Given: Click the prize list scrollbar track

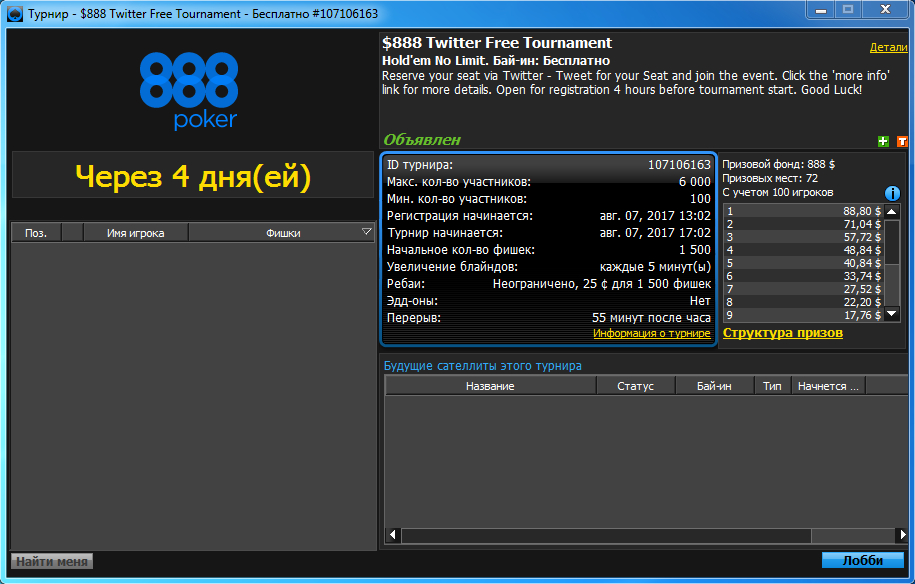Looking at the screenshot, I should pyautogui.click(x=892, y=263).
